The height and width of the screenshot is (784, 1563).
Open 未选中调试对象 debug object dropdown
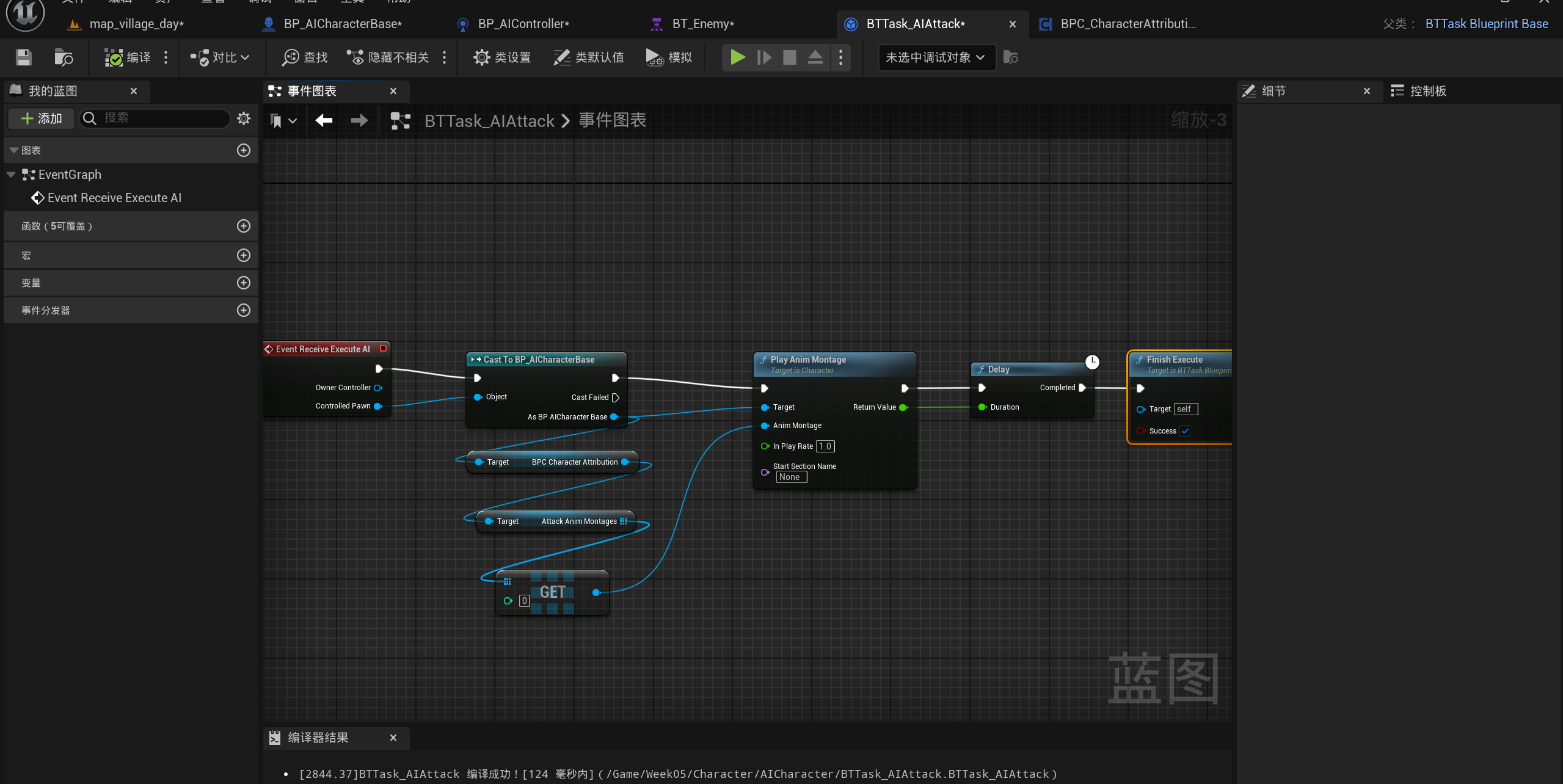tap(935, 57)
